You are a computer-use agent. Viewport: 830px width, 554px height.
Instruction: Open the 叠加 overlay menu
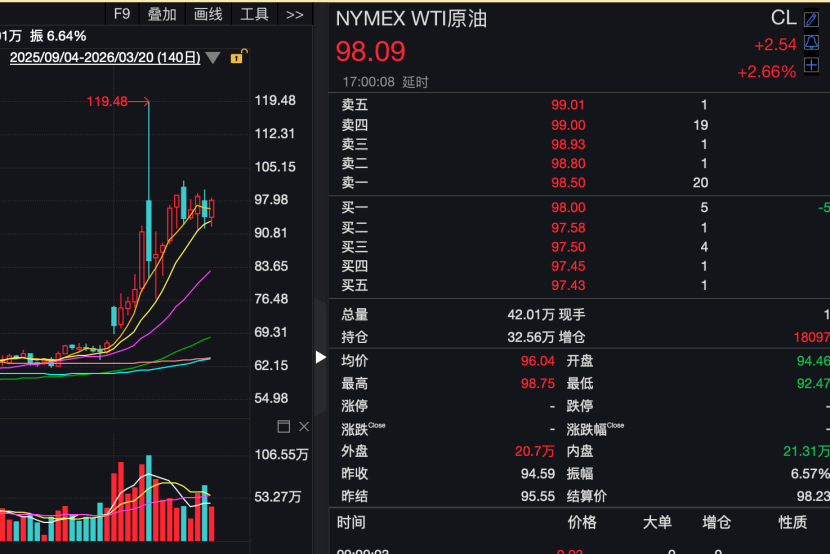click(x=162, y=14)
